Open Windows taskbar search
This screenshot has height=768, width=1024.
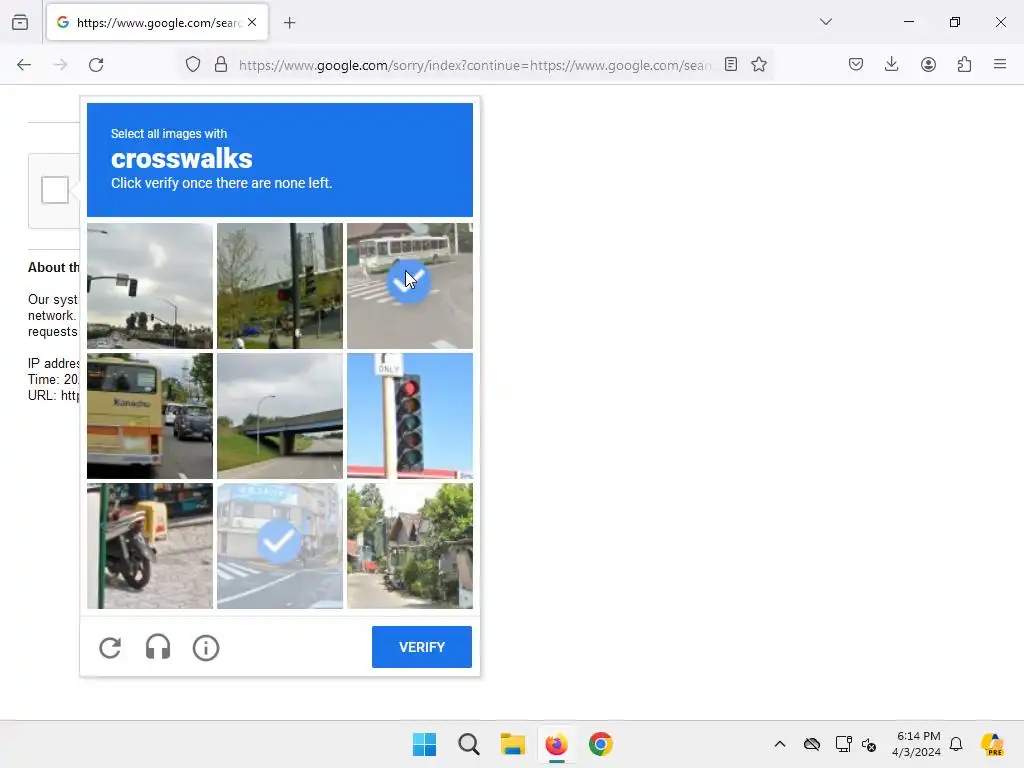[469, 744]
